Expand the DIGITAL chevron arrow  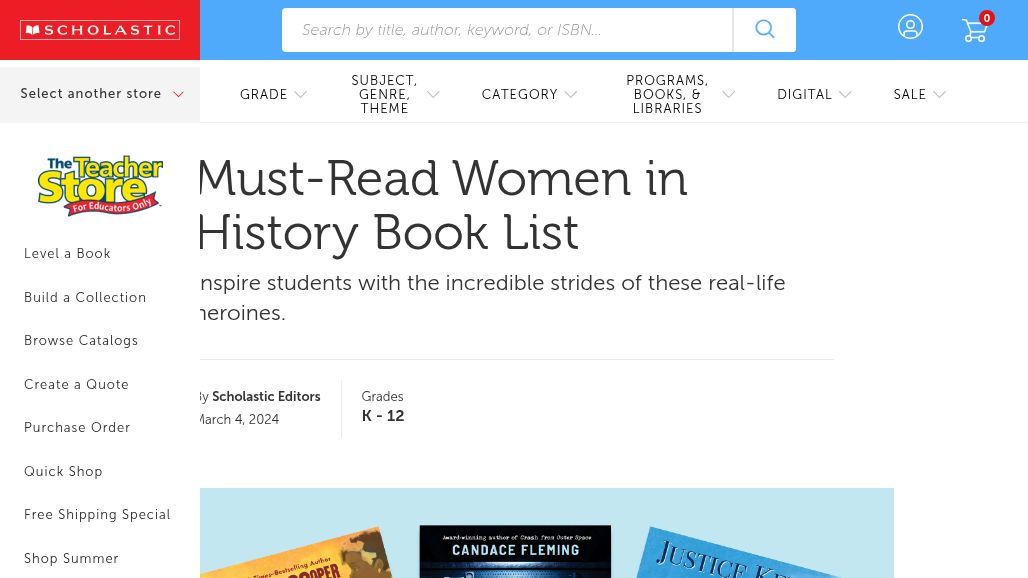pos(845,94)
